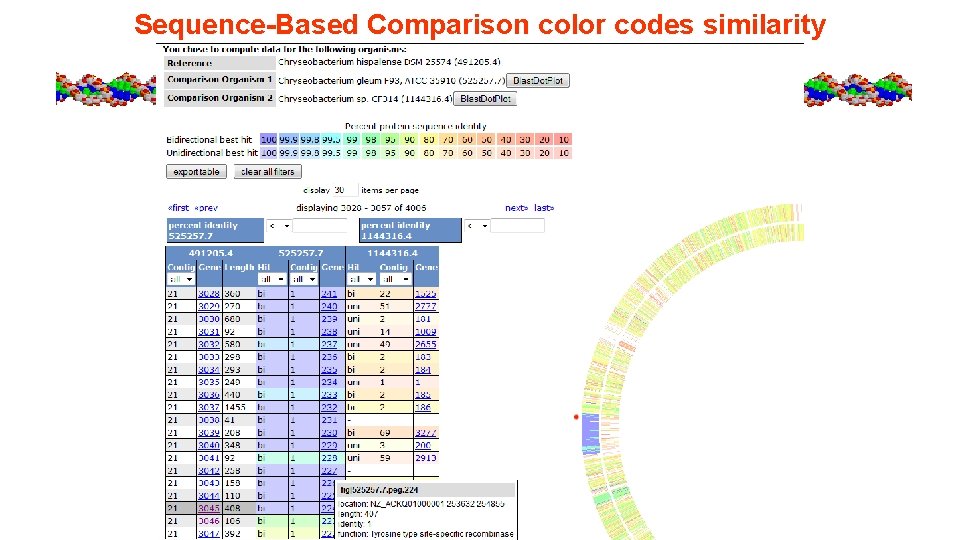Click the tooltip header fig|525257.7.peg.224
Image resolution: width=960 pixels, height=540 pixels.
point(425,490)
